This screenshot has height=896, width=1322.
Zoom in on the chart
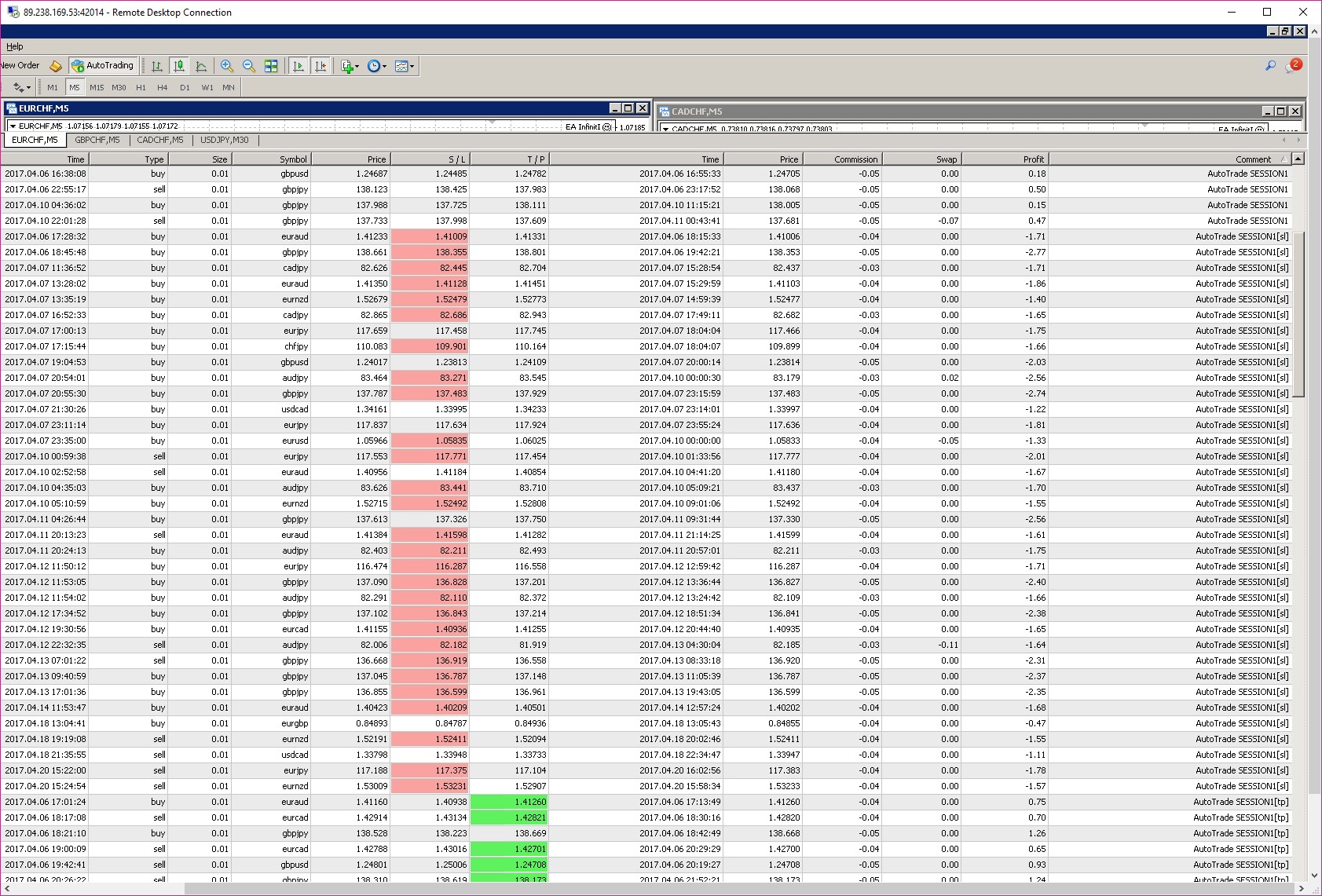tap(227, 66)
